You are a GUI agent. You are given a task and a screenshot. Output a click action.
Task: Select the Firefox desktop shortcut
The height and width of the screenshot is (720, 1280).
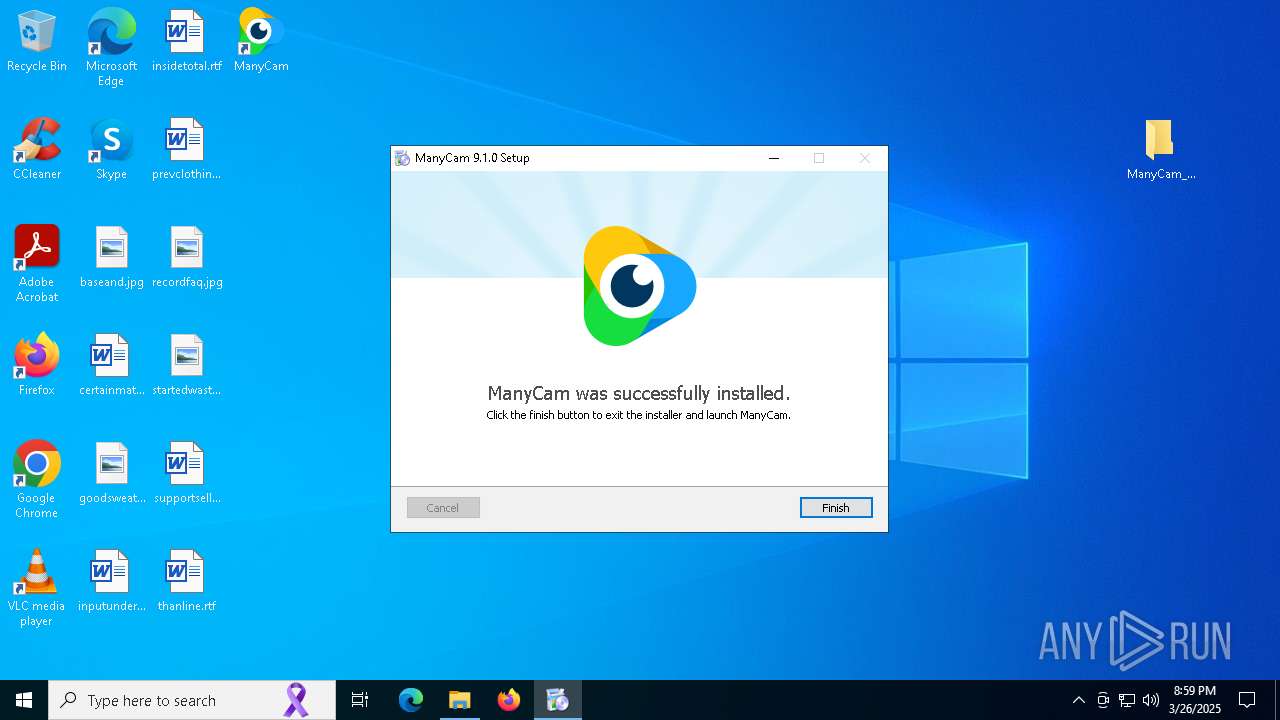[x=37, y=365]
